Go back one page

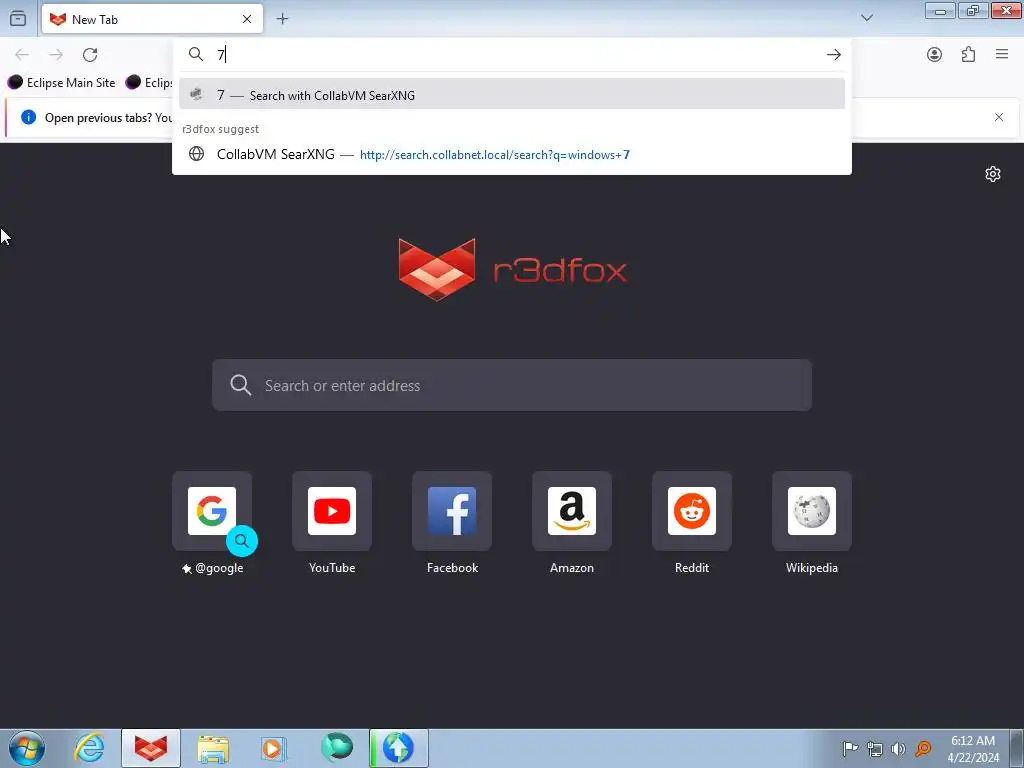coord(22,55)
